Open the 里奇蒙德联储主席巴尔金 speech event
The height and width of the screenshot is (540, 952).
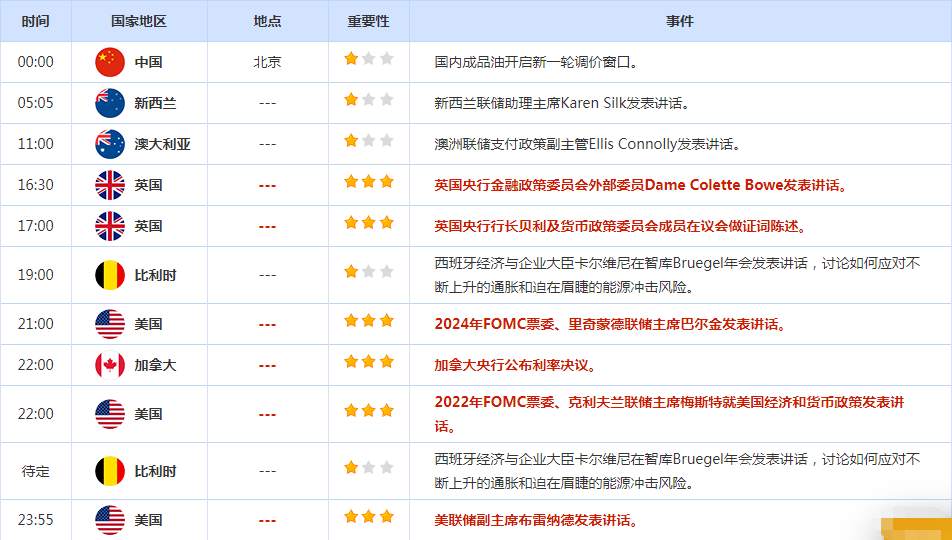(611, 324)
